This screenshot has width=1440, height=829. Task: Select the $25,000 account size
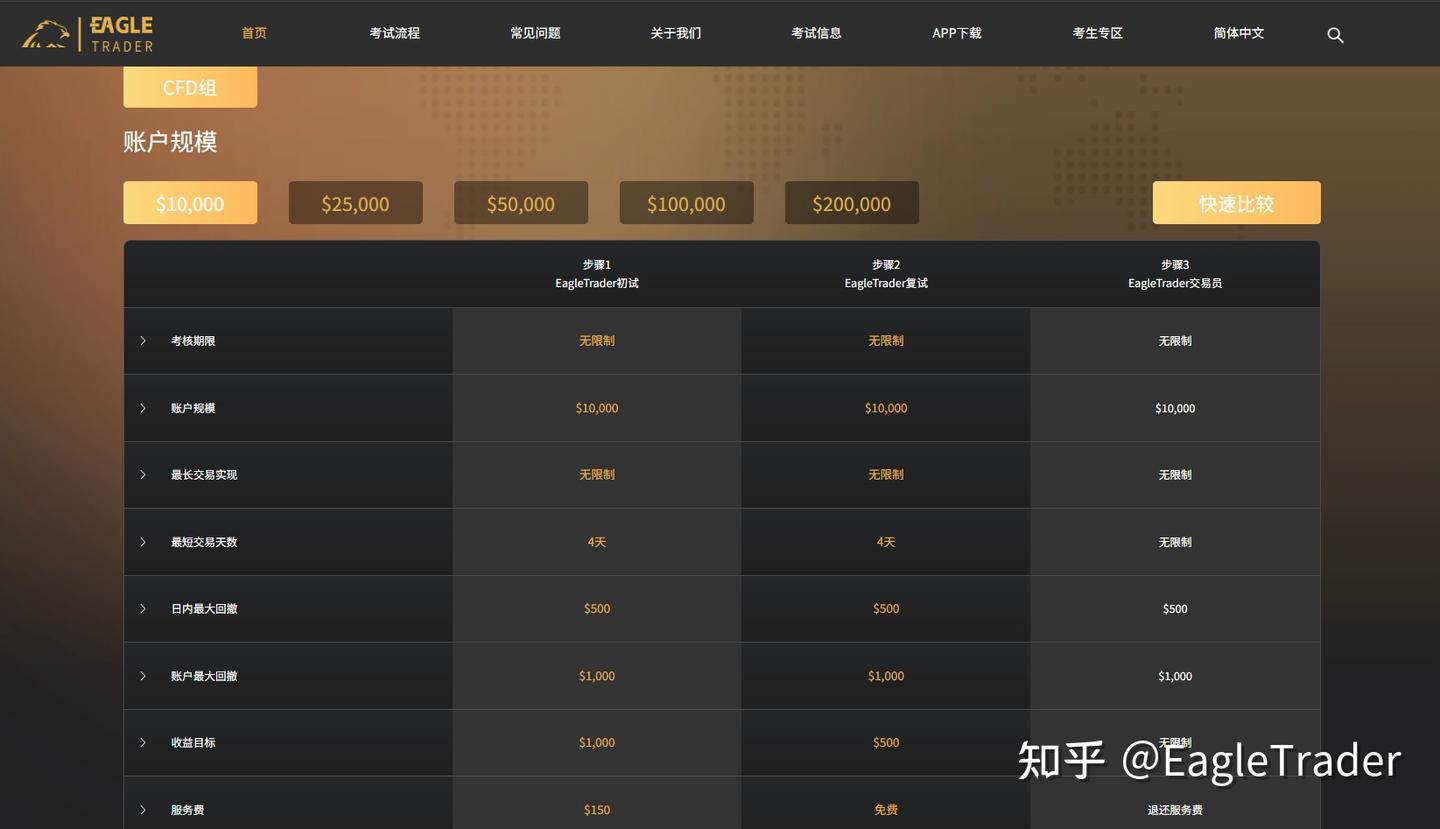pyautogui.click(x=355, y=203)
